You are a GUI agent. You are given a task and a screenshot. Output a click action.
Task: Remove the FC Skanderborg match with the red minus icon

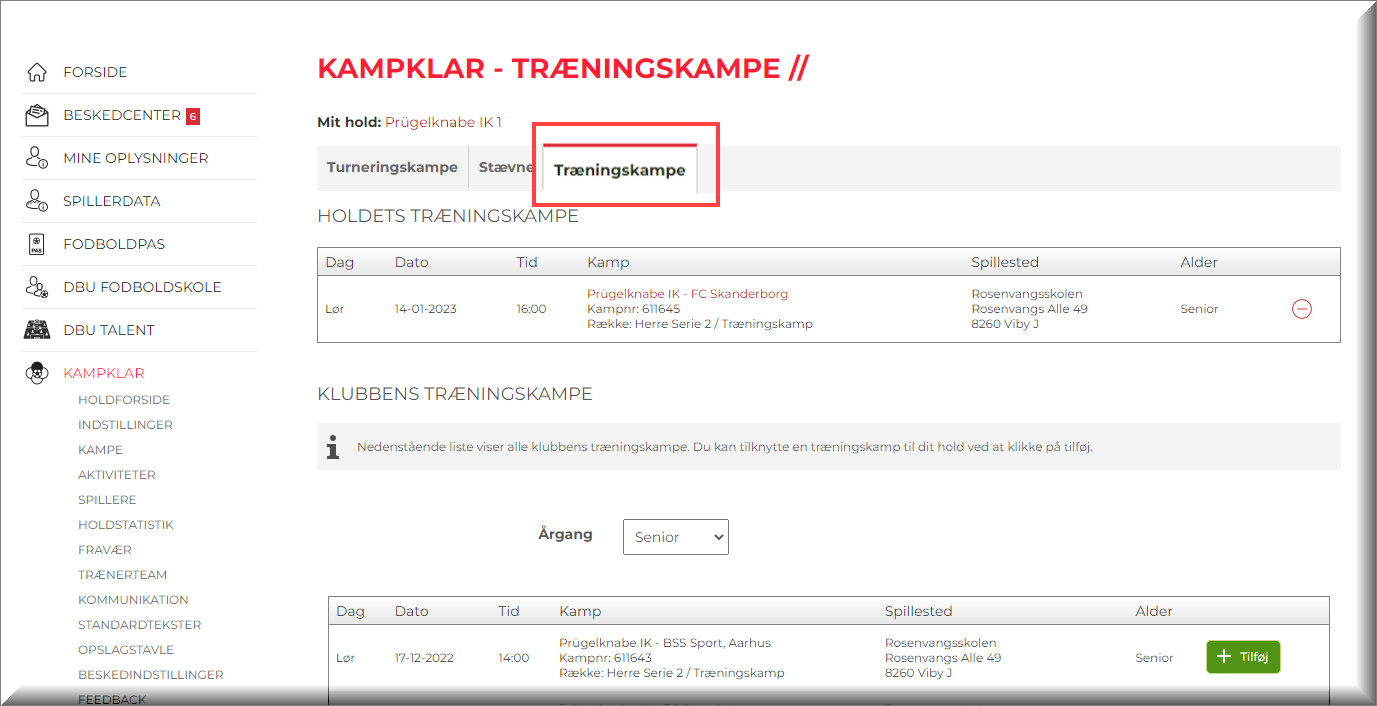[x=1301, y=309]
